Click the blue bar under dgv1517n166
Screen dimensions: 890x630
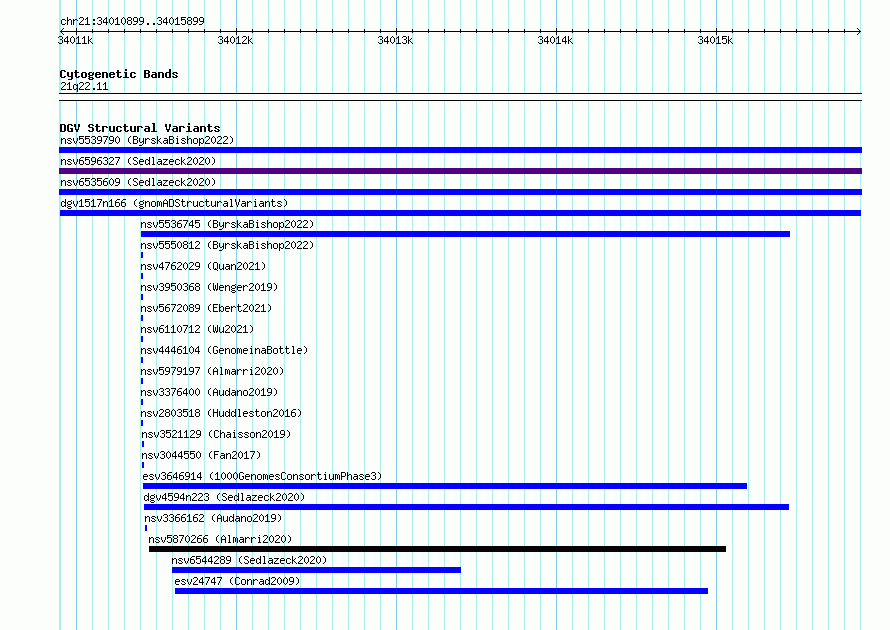click(x=460, y=213)
